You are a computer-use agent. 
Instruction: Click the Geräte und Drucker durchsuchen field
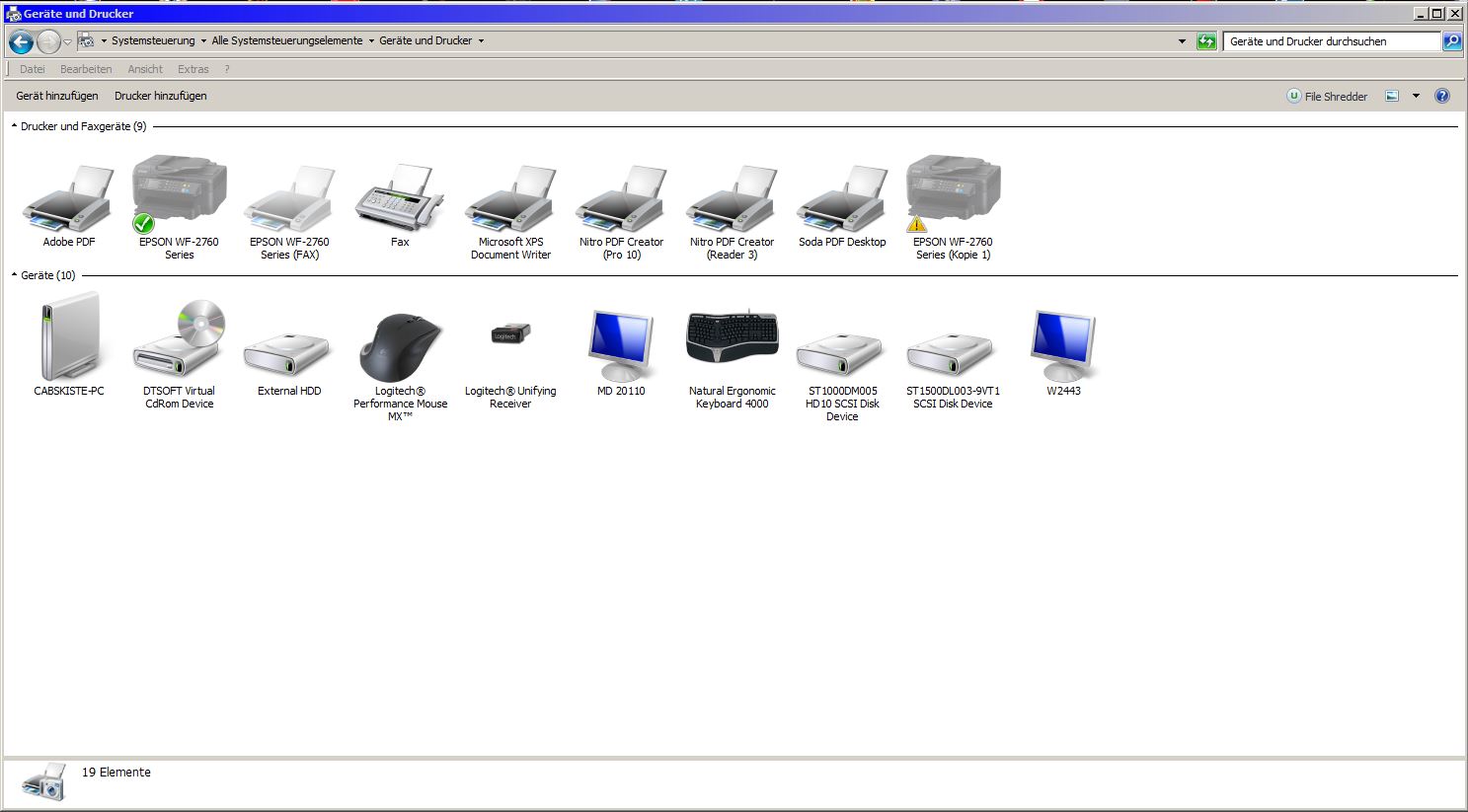click(x=1332, y=41)
